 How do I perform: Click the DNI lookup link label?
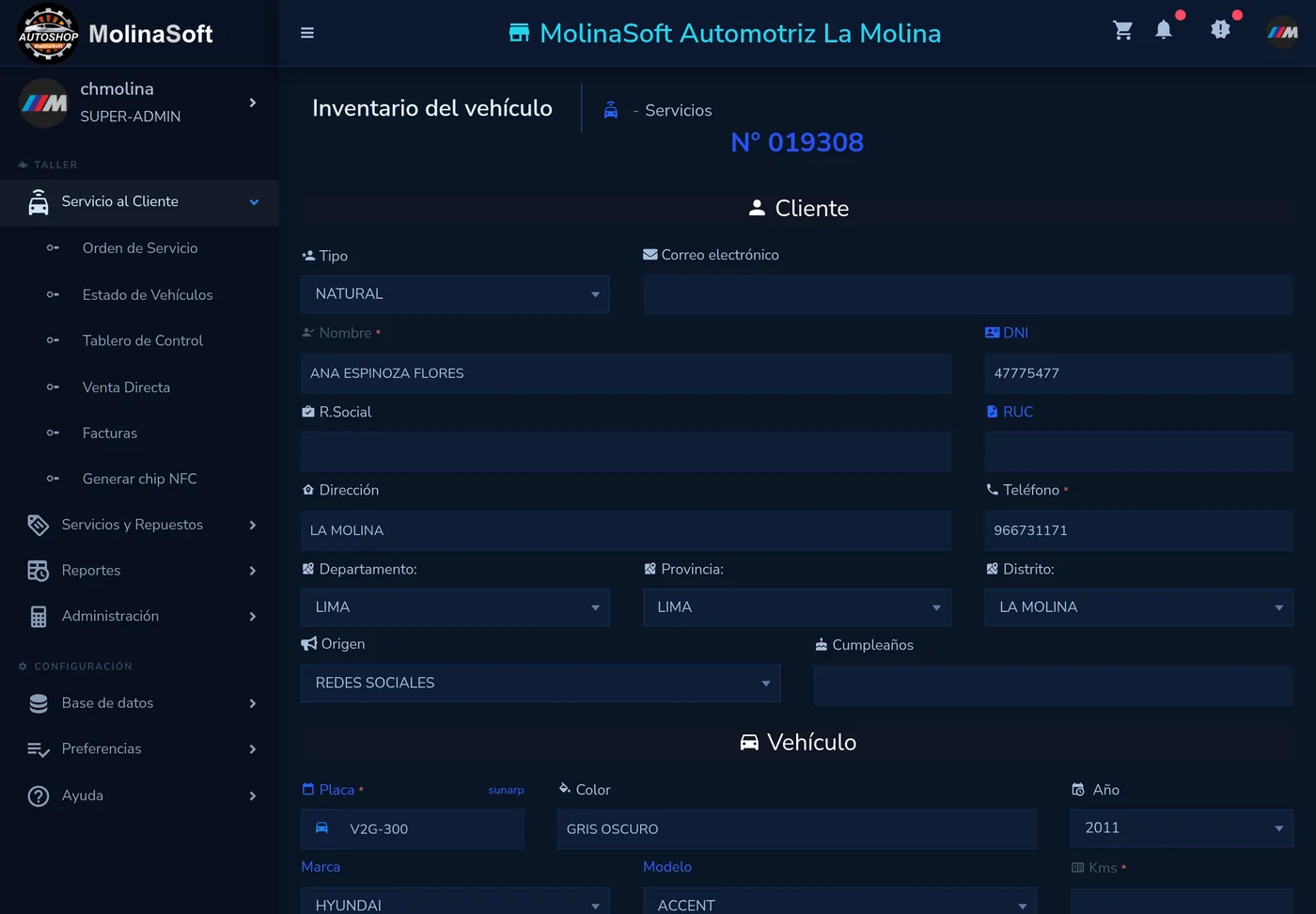click(1015, 333)
